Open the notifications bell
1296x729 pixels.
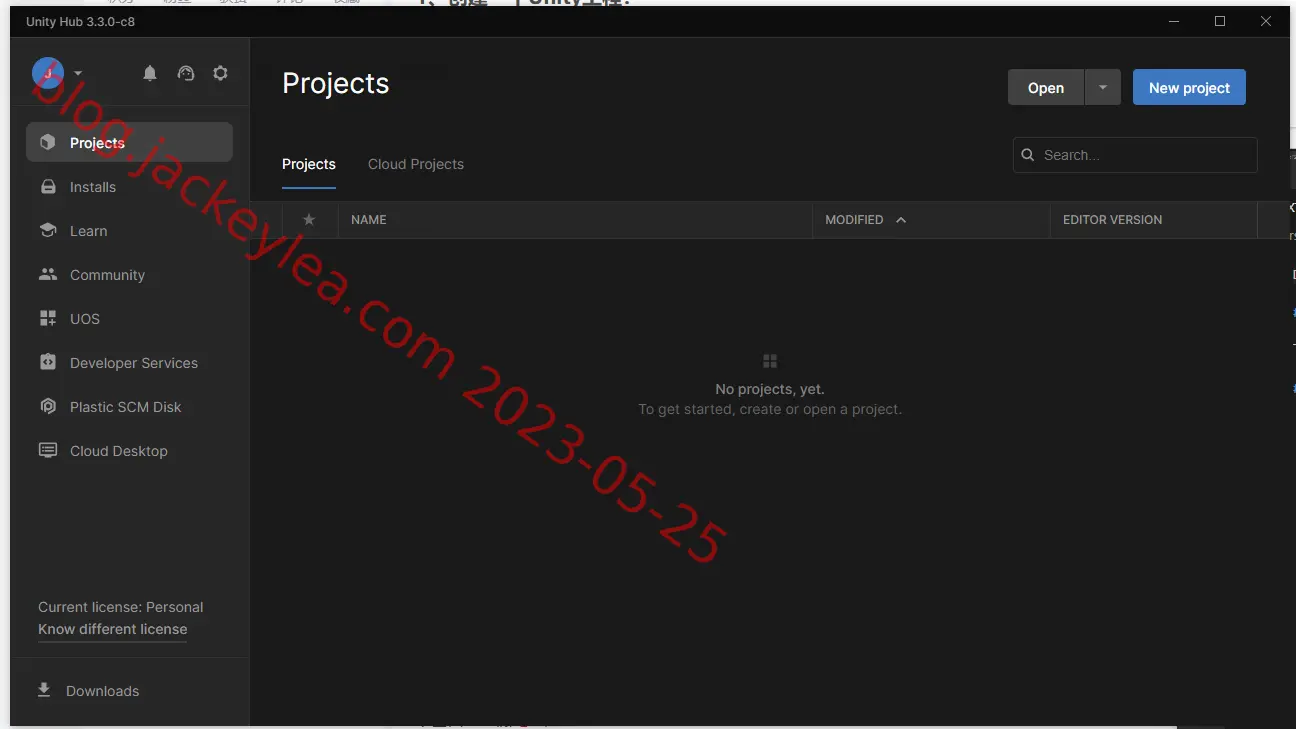150,73
